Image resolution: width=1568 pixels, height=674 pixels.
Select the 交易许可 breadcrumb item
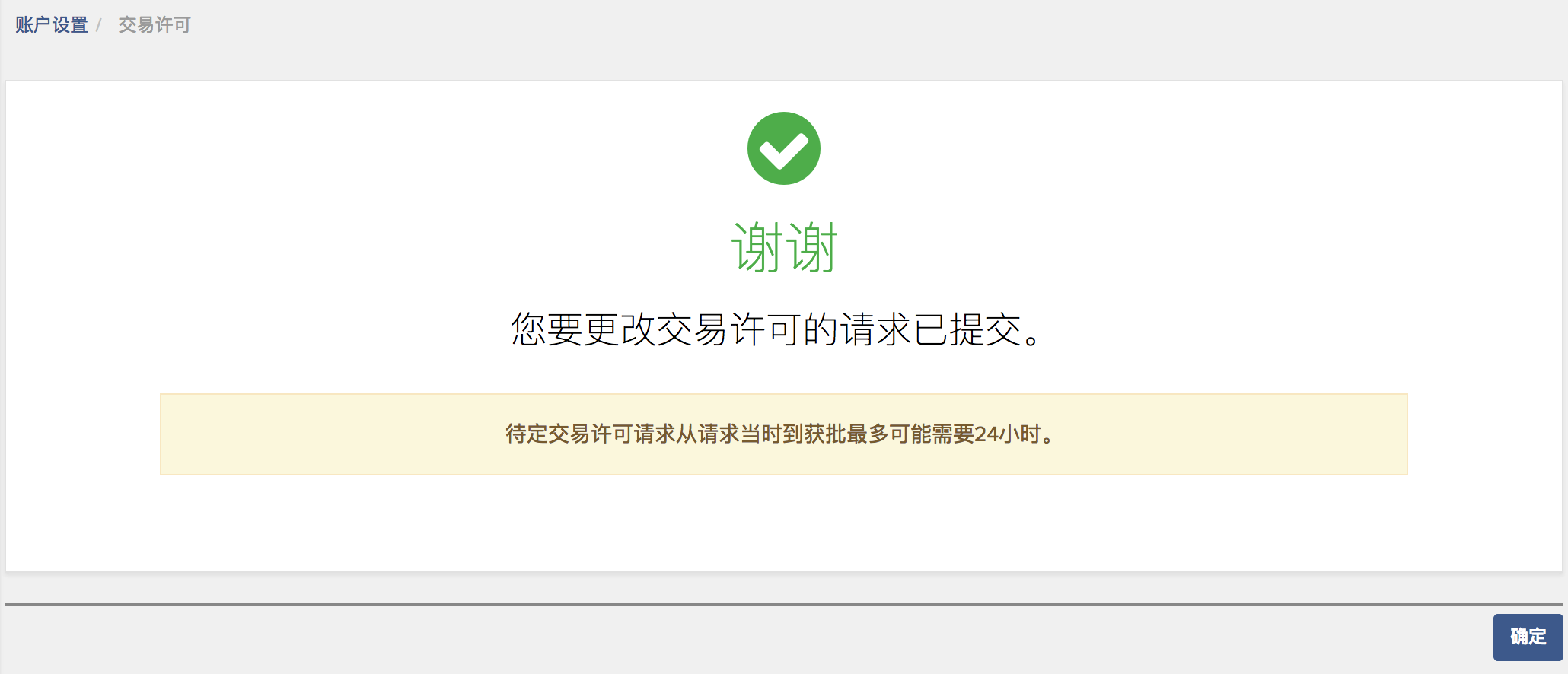(x=155, y=25)
